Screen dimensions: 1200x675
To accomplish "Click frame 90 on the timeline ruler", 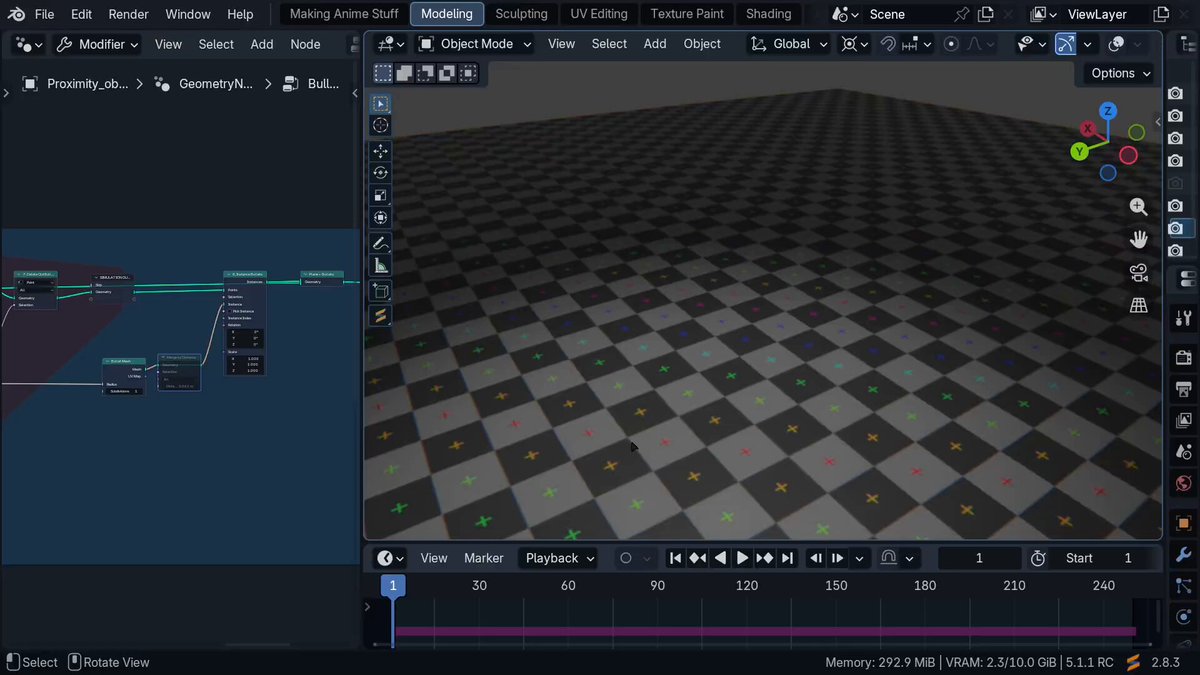I will click(657, 585).
